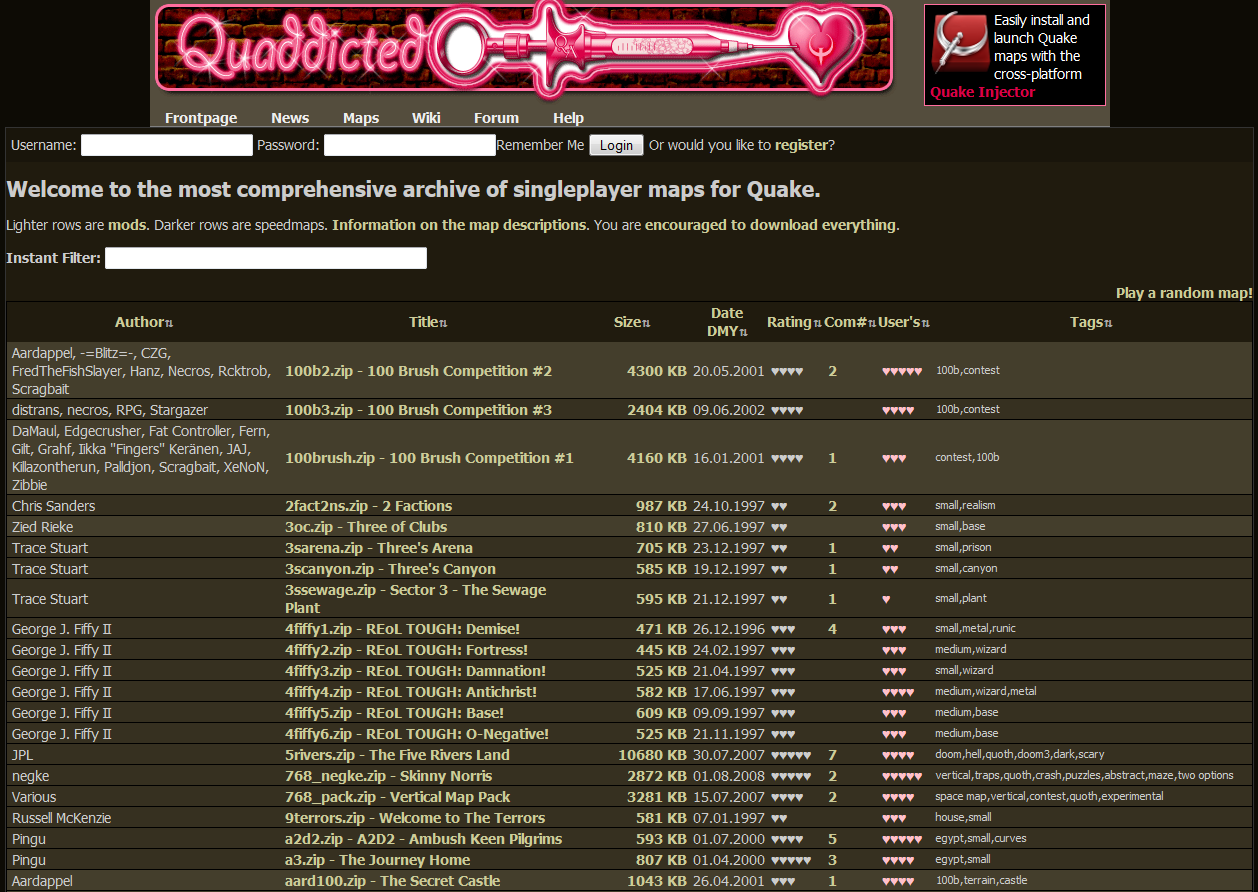This screenshot has width=1258, height=892.
Task: Click the Quaddicted logo banner
Action: coord(524,48)
